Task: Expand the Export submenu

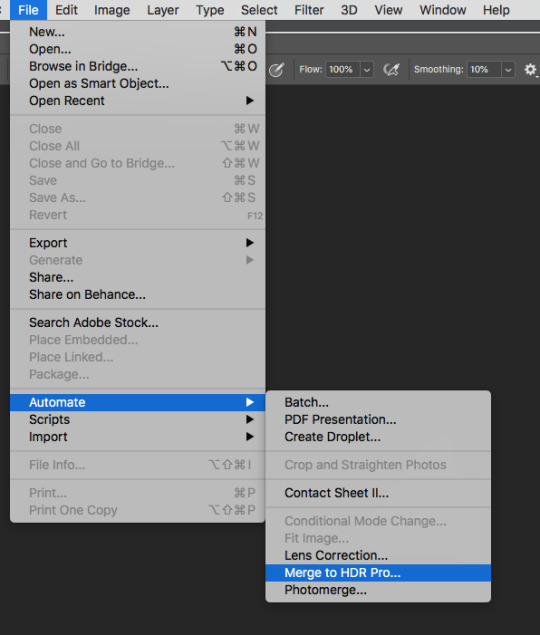Action: [138, 243]
